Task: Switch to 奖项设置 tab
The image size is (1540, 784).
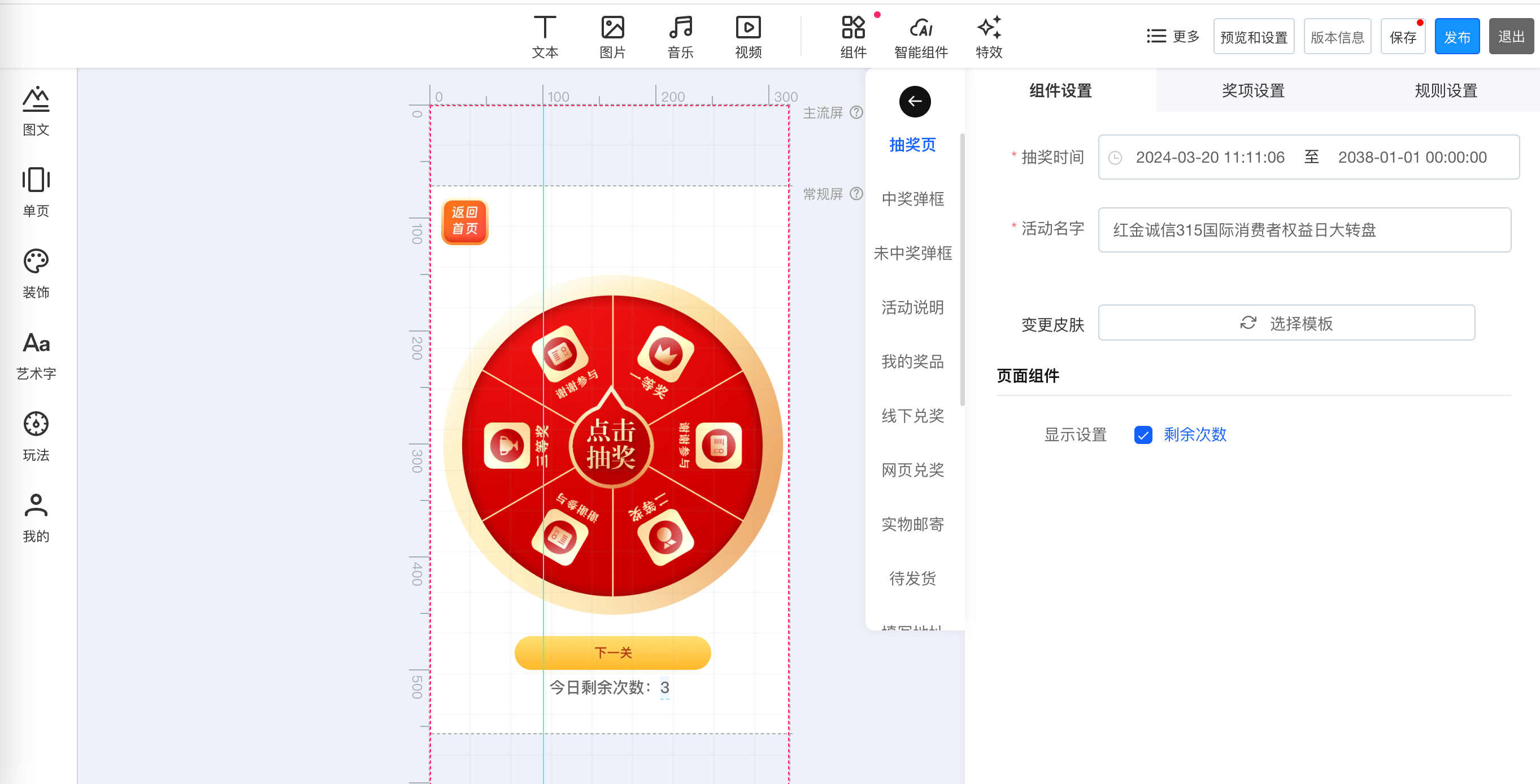Action: click(1253, 90)
